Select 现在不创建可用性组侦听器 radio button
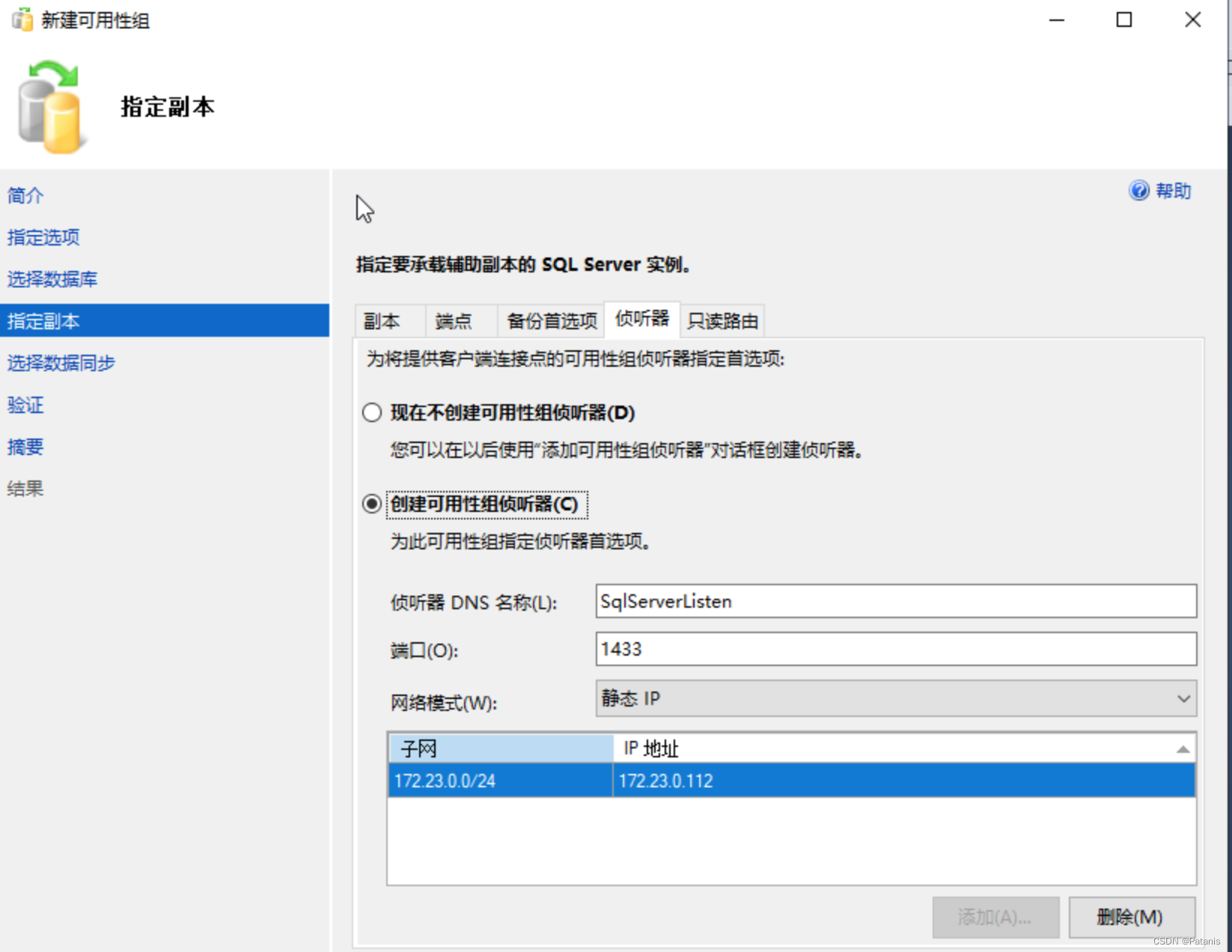 [x=372, y=412]
